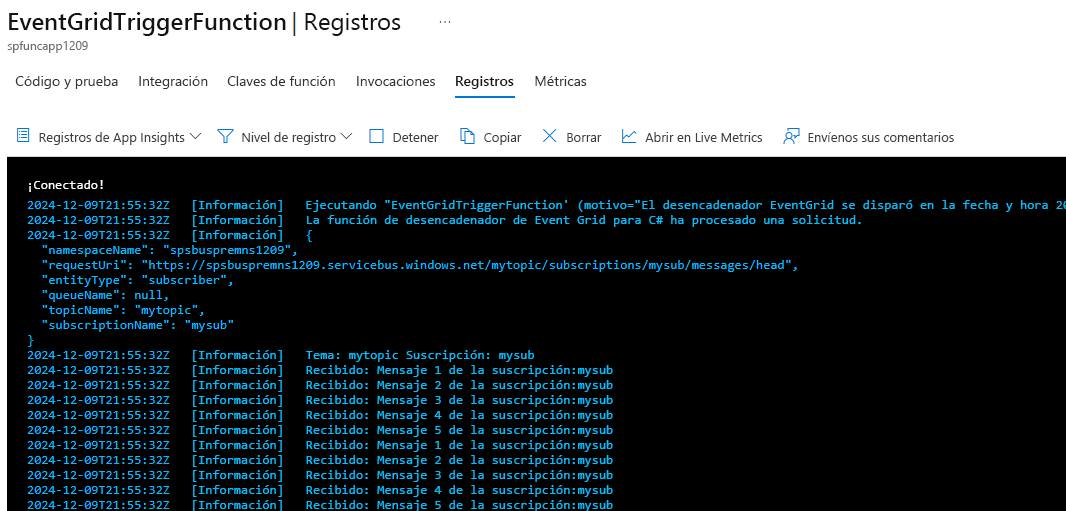Click the Detener button label
Screen dimensions: 1066x511
point(415,137)
